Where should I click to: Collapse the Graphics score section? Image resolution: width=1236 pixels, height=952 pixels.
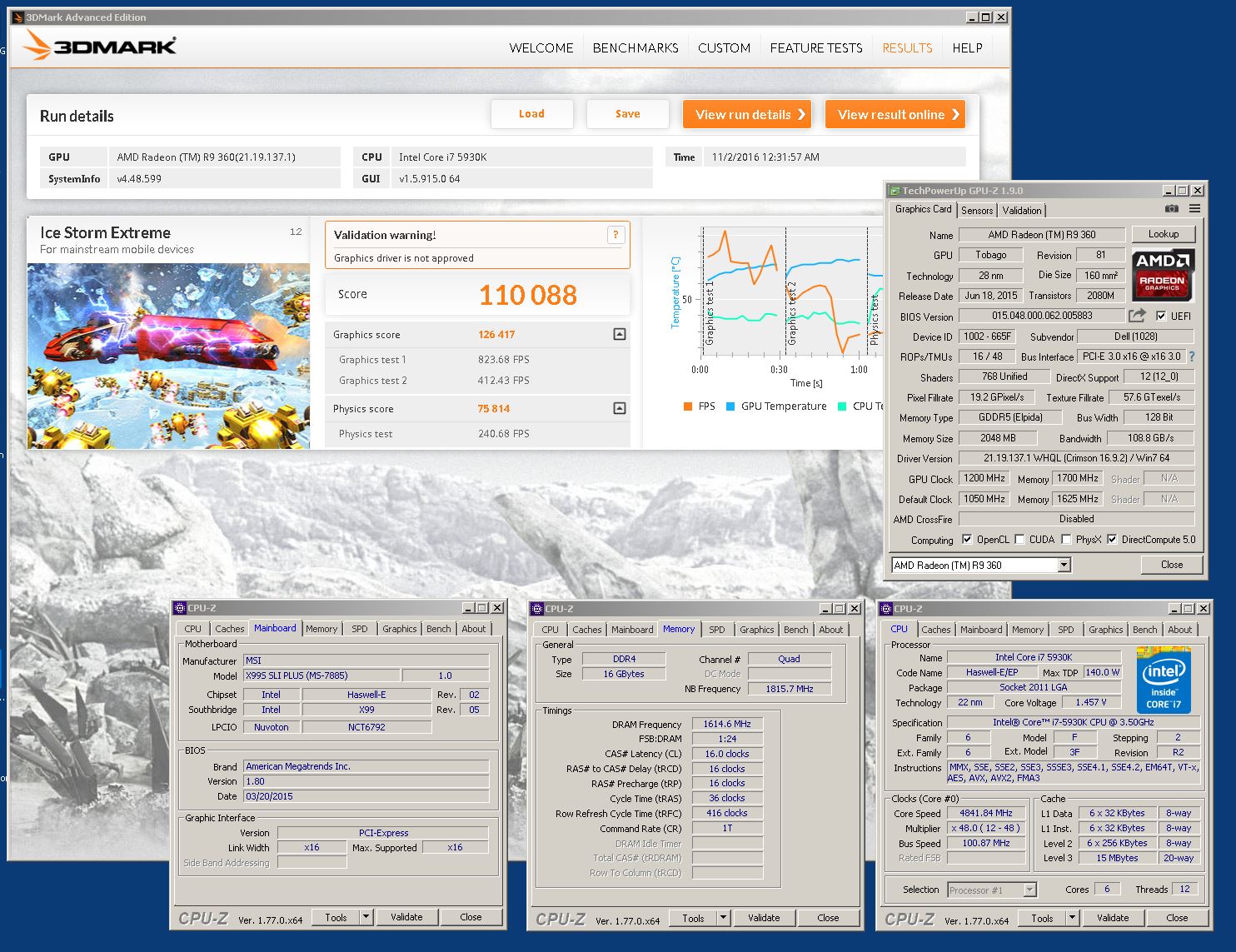[620, 334]
